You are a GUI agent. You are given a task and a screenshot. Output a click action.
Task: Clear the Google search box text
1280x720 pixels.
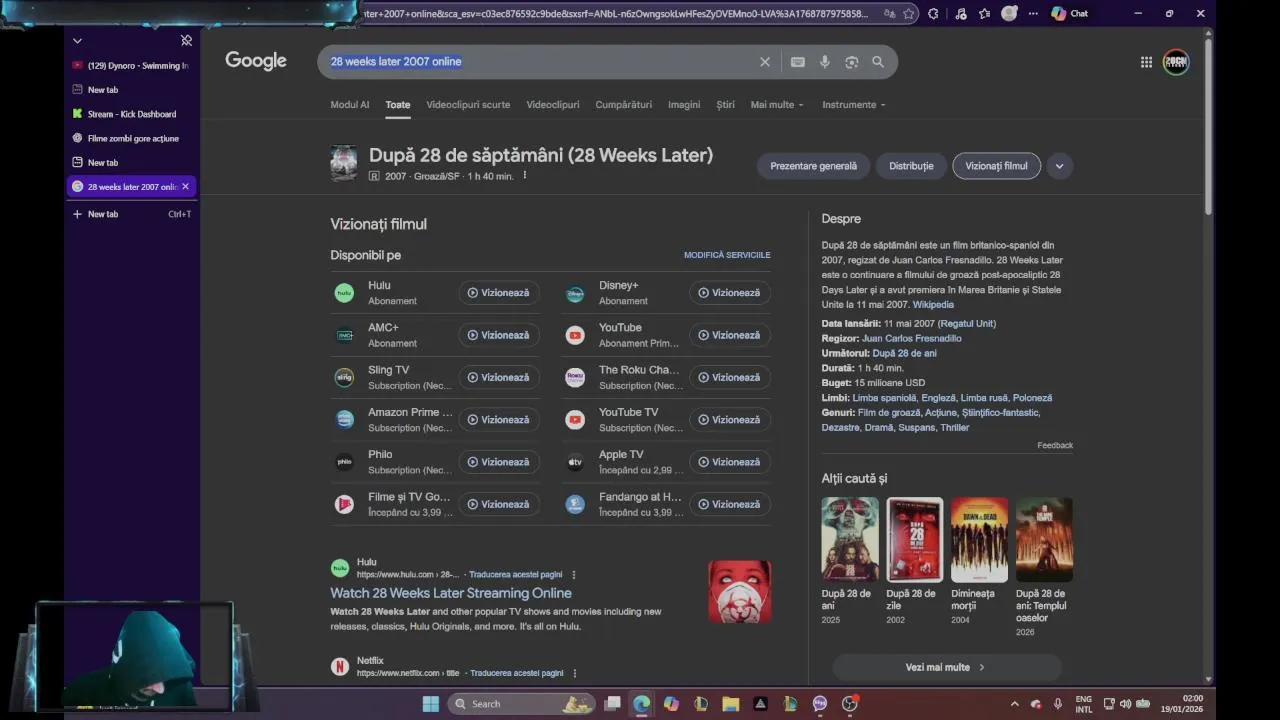tap(765, 62)
